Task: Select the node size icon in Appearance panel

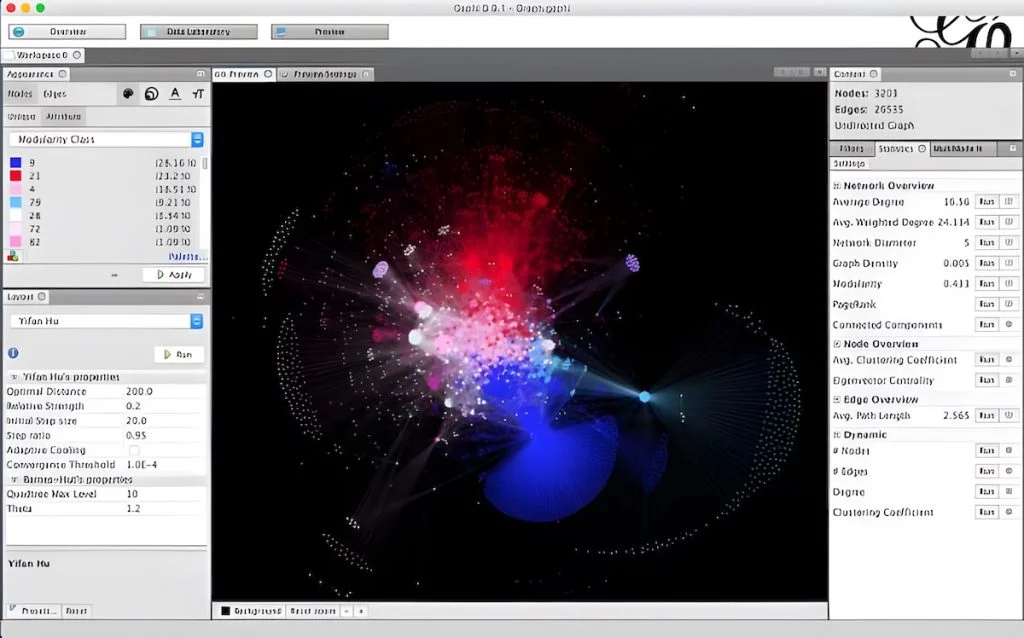Action: (x=152, y=94)
